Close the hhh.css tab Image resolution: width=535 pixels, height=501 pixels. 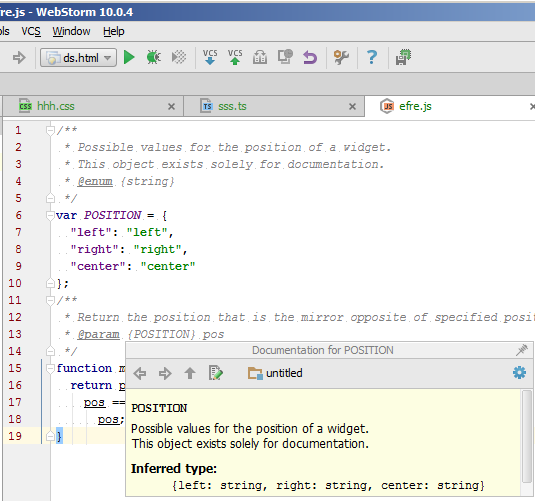pyautogui.click(x=171, y=107)
